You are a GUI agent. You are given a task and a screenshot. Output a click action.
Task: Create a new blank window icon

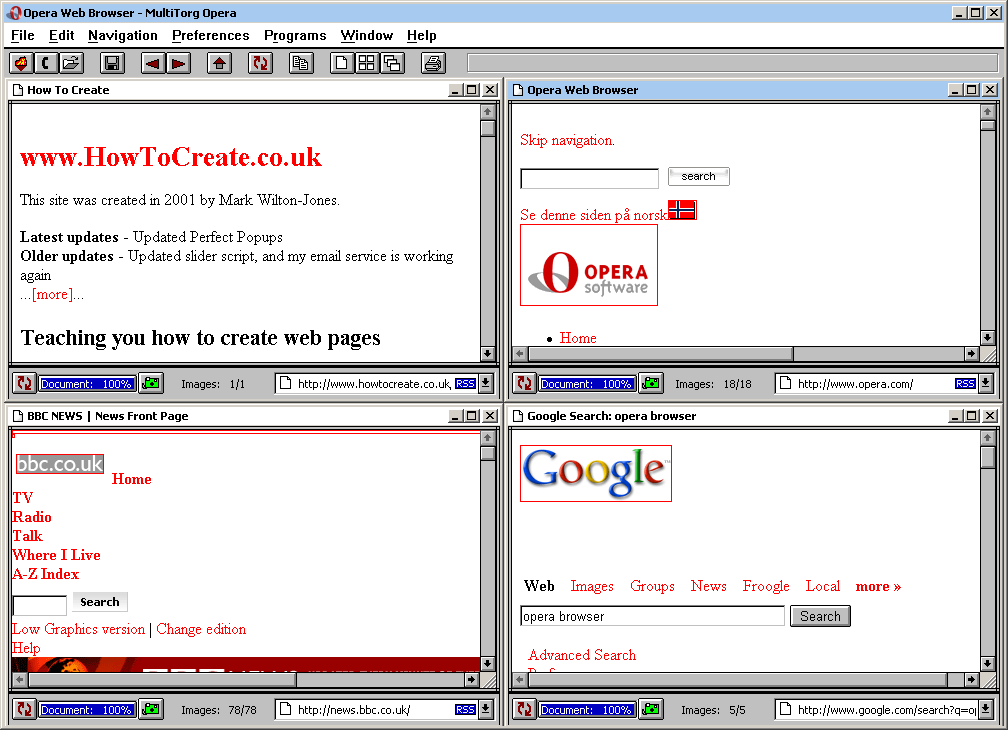[341, 63]
